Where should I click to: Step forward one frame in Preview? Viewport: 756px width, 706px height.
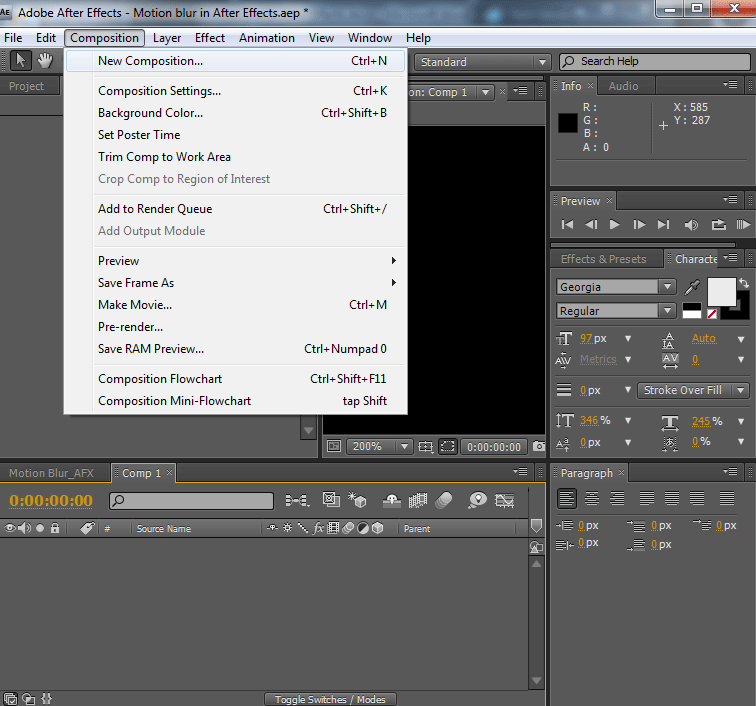639,224
